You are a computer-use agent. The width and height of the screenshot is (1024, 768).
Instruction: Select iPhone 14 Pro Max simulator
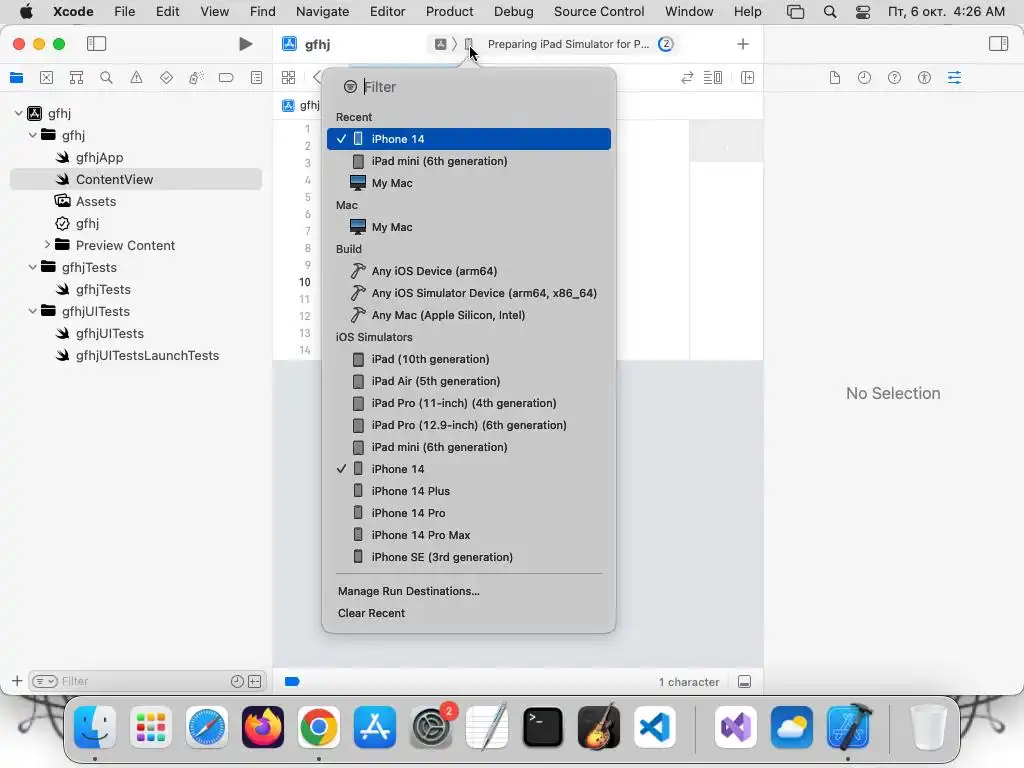click(468, 535)
